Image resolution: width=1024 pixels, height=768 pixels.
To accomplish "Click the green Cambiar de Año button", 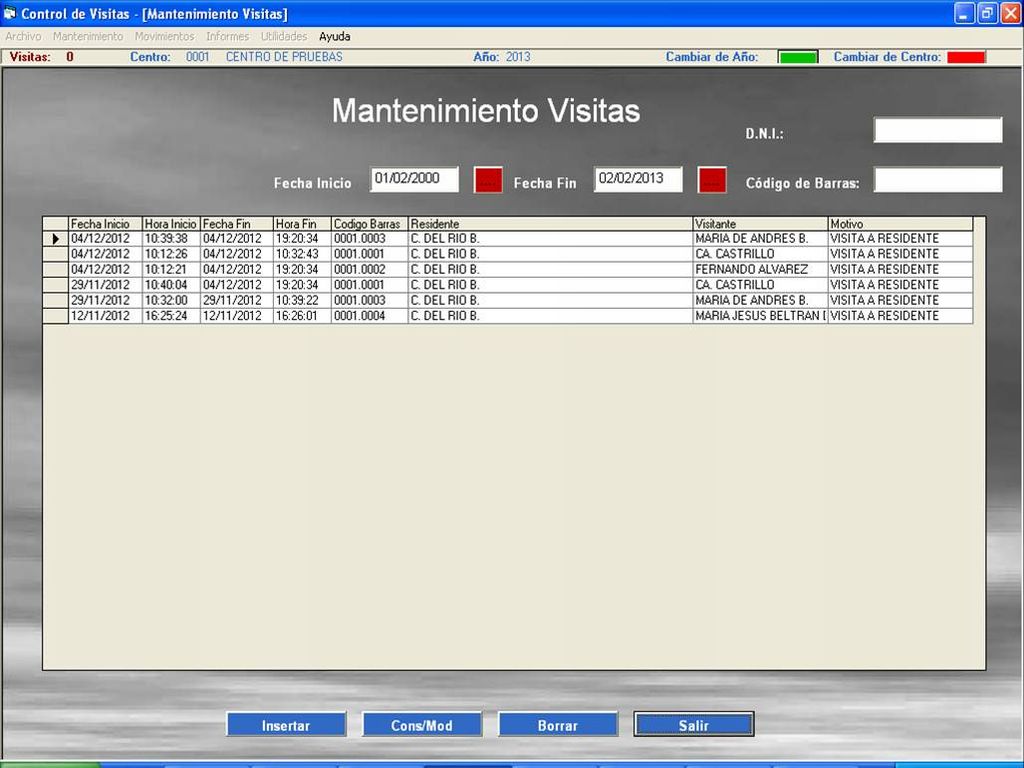I will tap(797, 57).
